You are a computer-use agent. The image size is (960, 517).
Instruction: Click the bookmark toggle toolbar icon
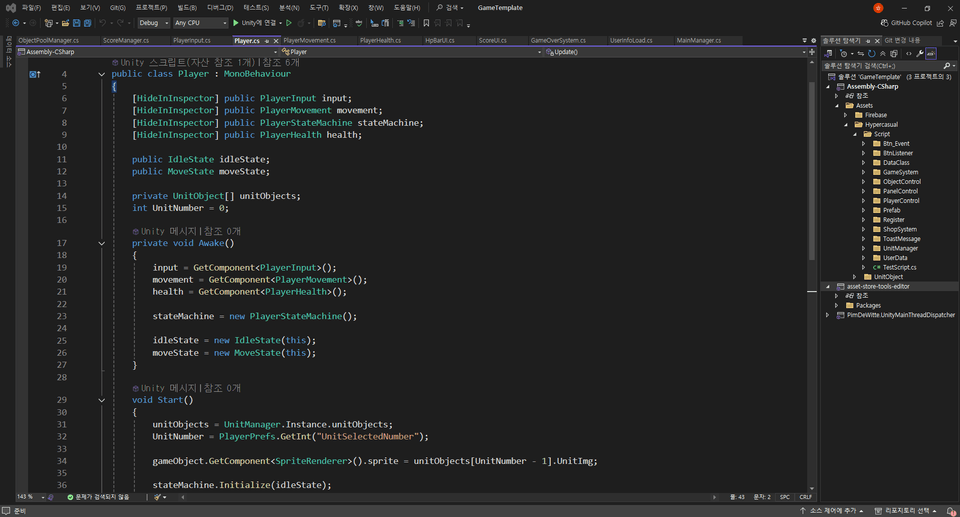(x=426, y=23)
